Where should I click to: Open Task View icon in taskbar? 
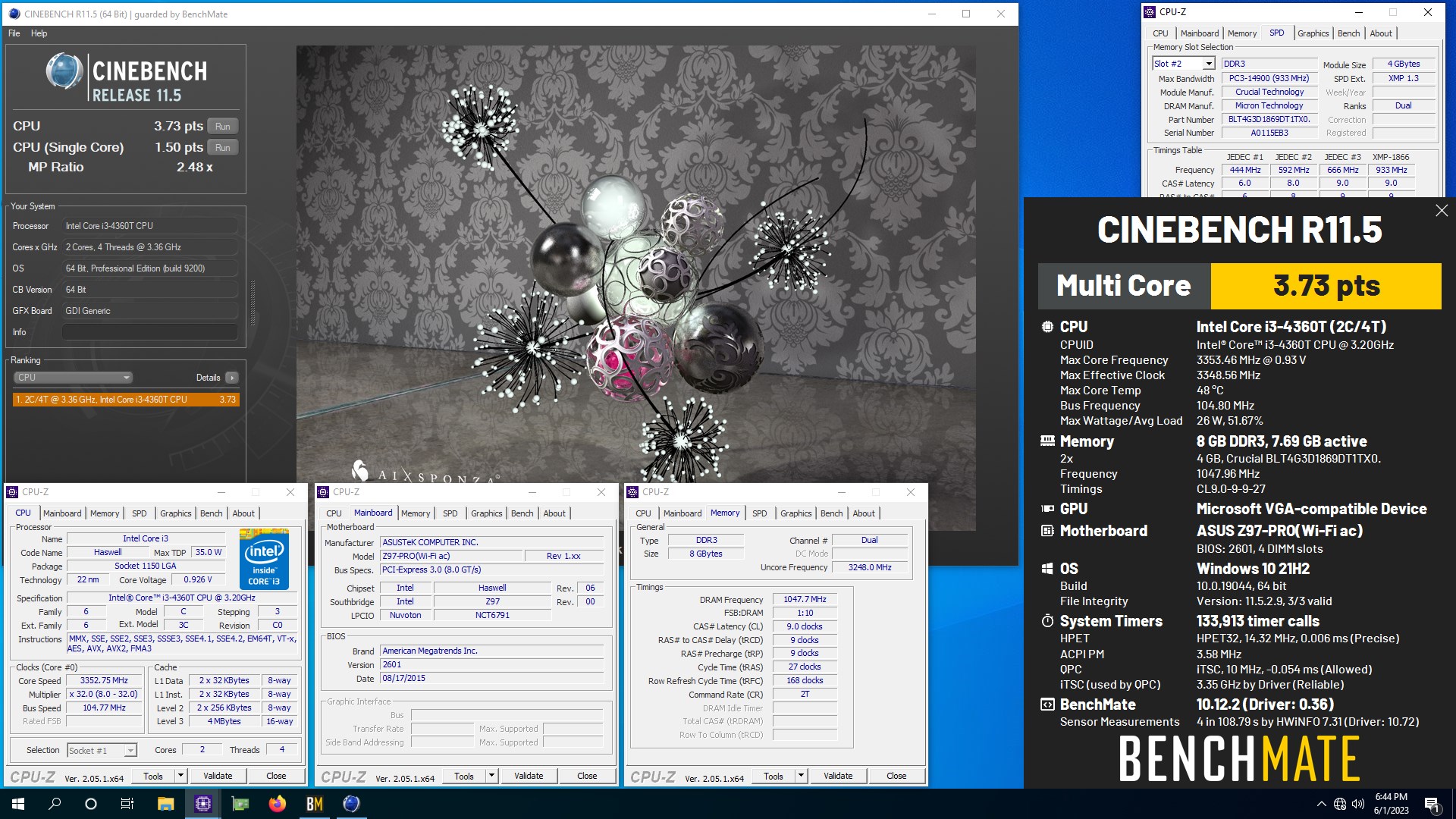point(127,804)
